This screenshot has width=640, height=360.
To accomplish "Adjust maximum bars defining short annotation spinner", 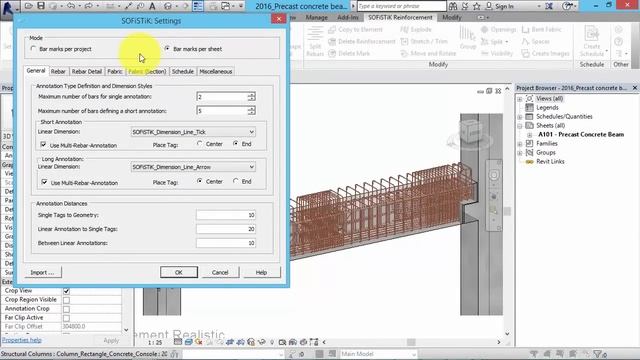I will (251, 111).
